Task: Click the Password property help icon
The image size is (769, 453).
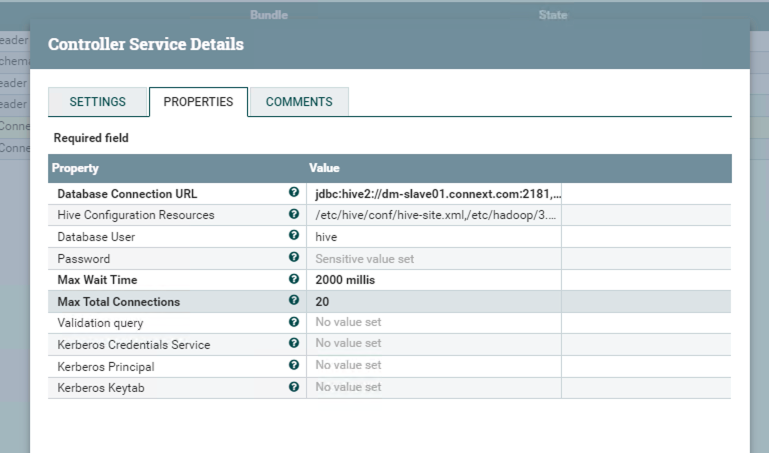Action: tap(294, 258)
